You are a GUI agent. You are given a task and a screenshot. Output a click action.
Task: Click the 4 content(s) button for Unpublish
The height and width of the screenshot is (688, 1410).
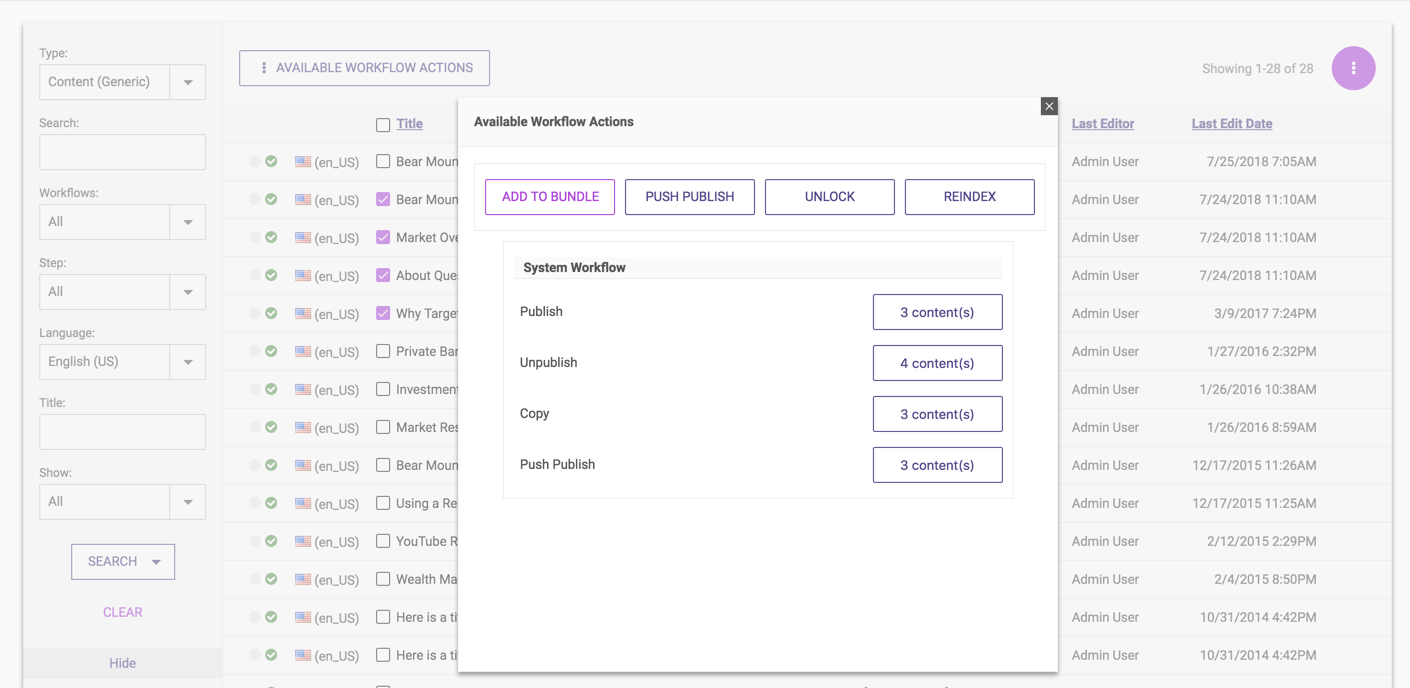pyautogui.click(x=937, y=363)
